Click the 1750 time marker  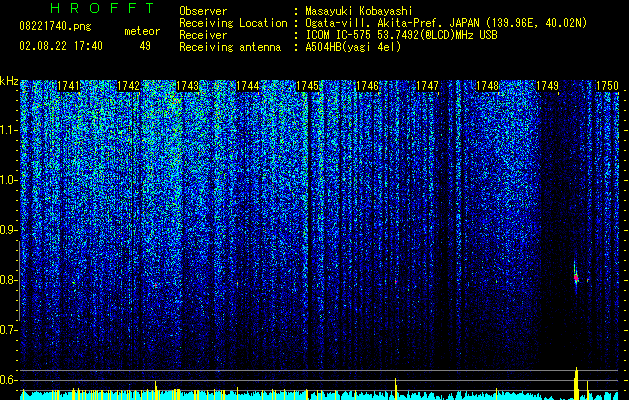pyautogui.click(x=607, y=86)
